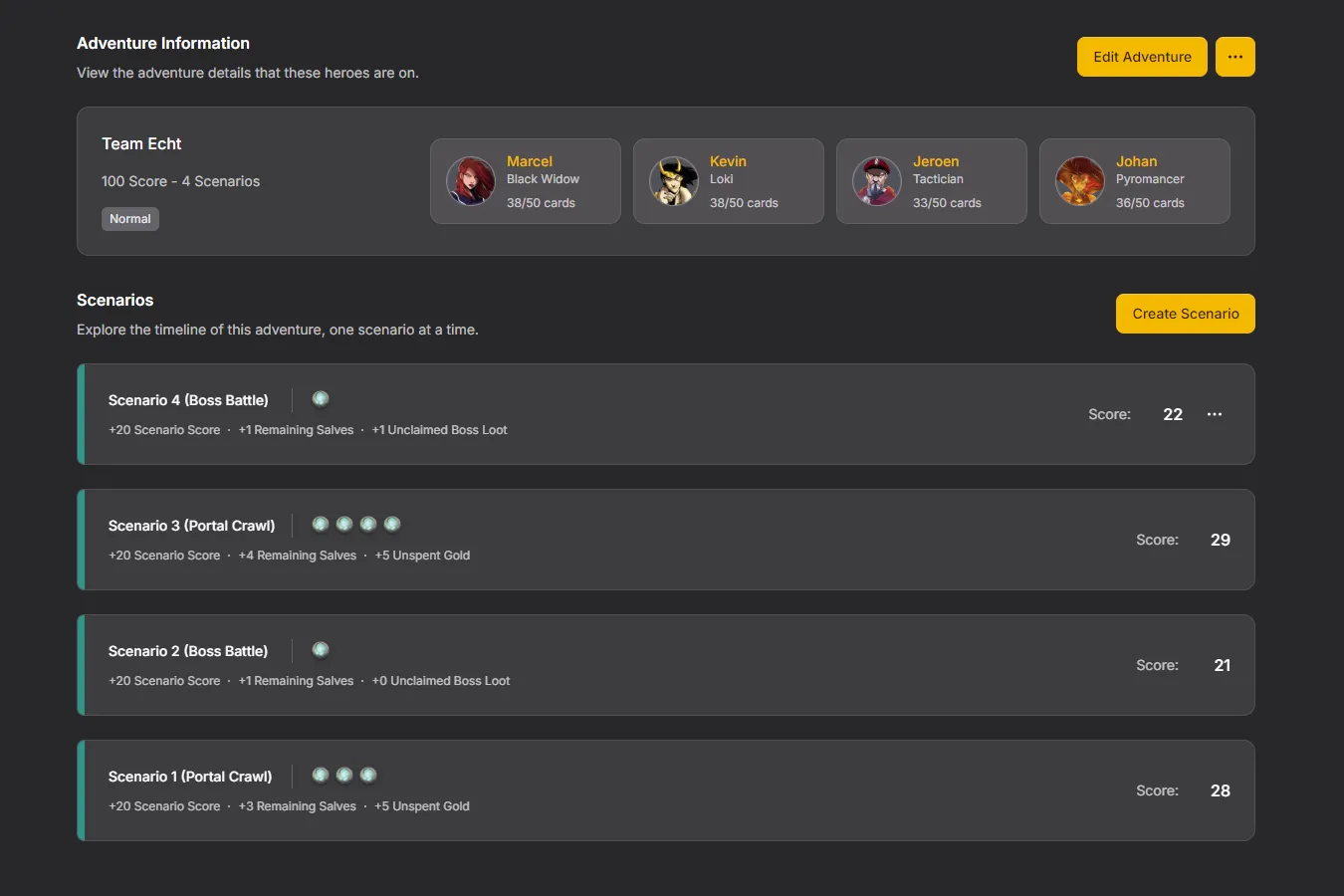Click the fourth salve icon in Scenario 3
The image size is (1344, 896).
coord(392,525)
